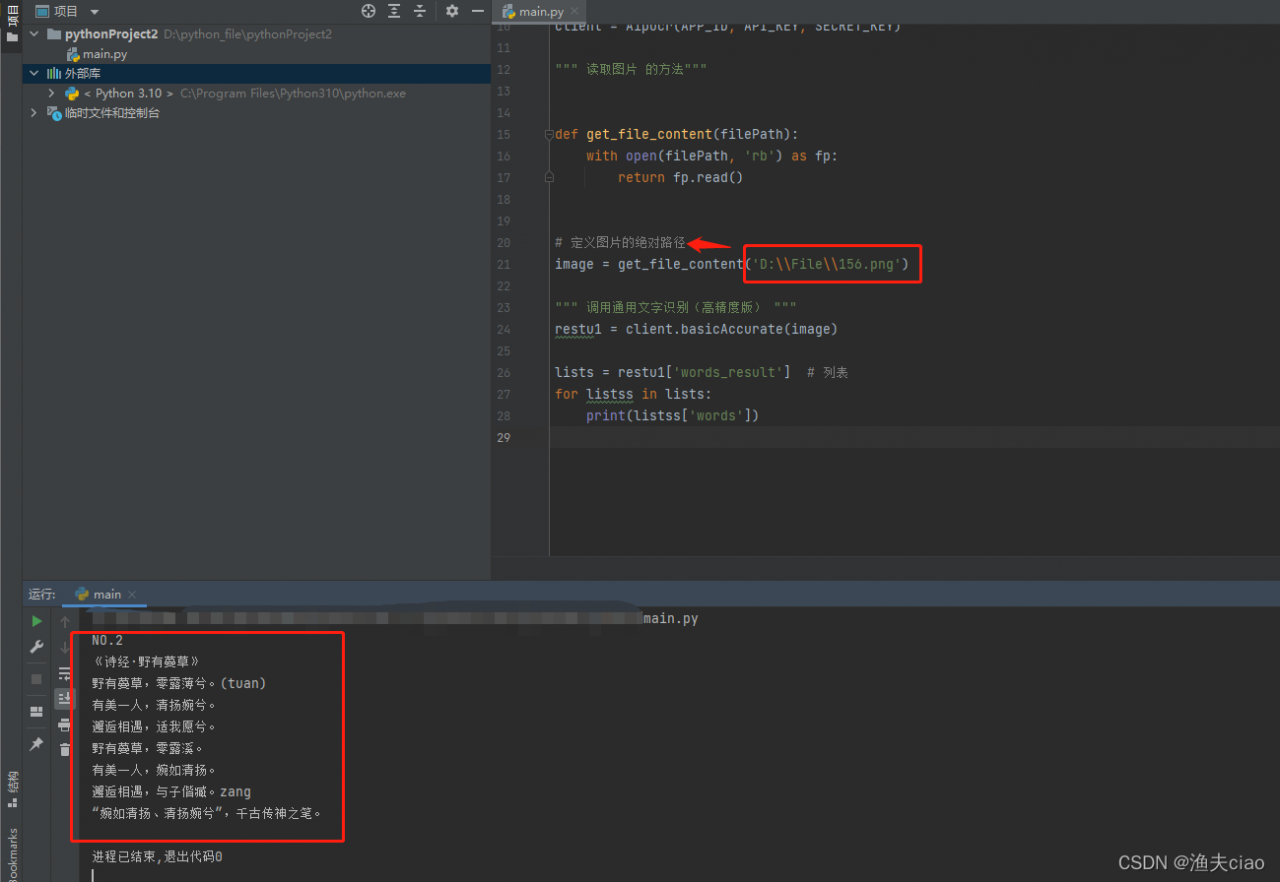Open run configuration via wrench icon
This screenshot has width=1280, height=882.
point(37,647)
